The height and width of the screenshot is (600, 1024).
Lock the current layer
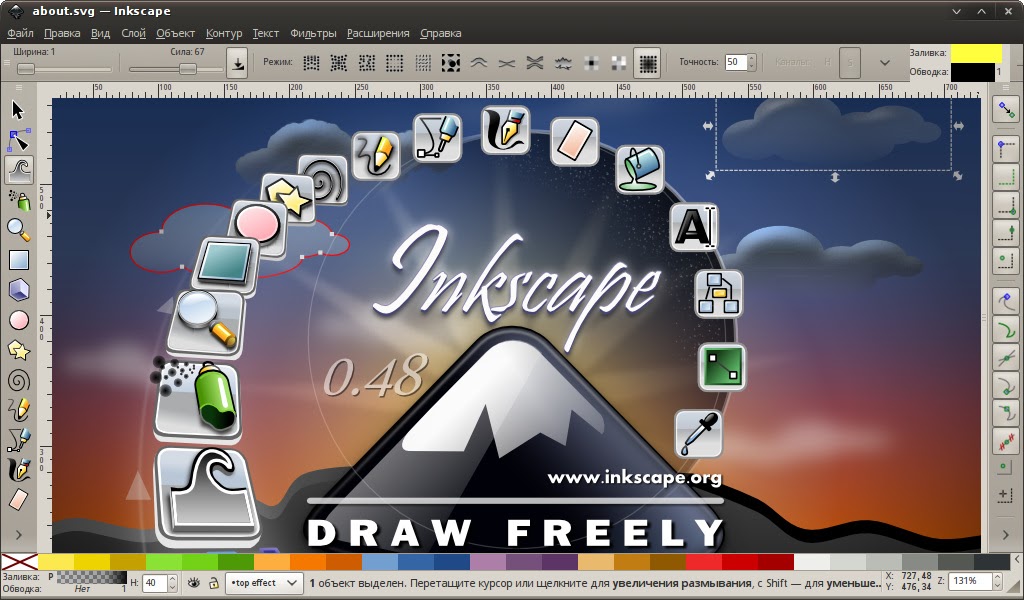coord(213,582)
